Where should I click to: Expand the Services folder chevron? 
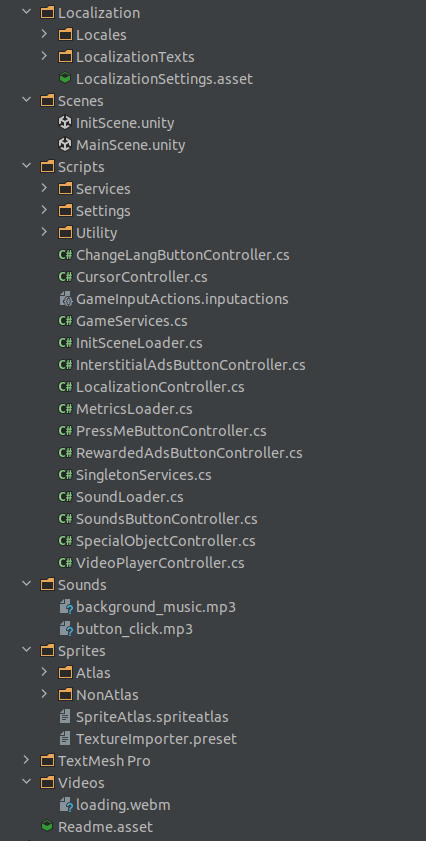45,188
